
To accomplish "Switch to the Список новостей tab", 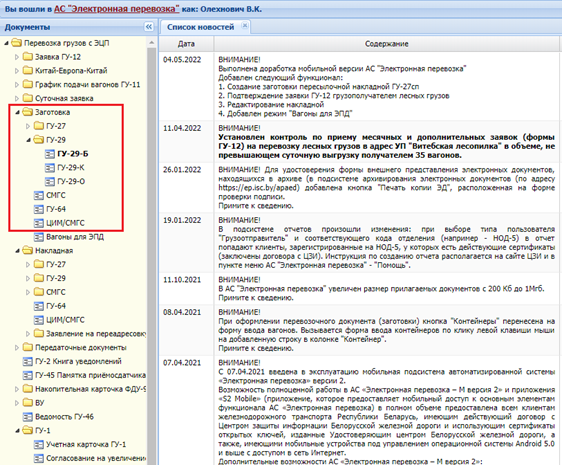I will 200,27.
